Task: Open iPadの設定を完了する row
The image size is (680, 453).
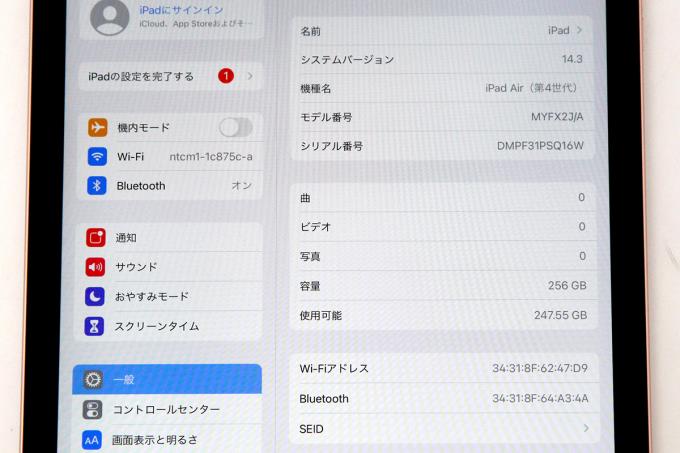Action: [x=170, y=77]
